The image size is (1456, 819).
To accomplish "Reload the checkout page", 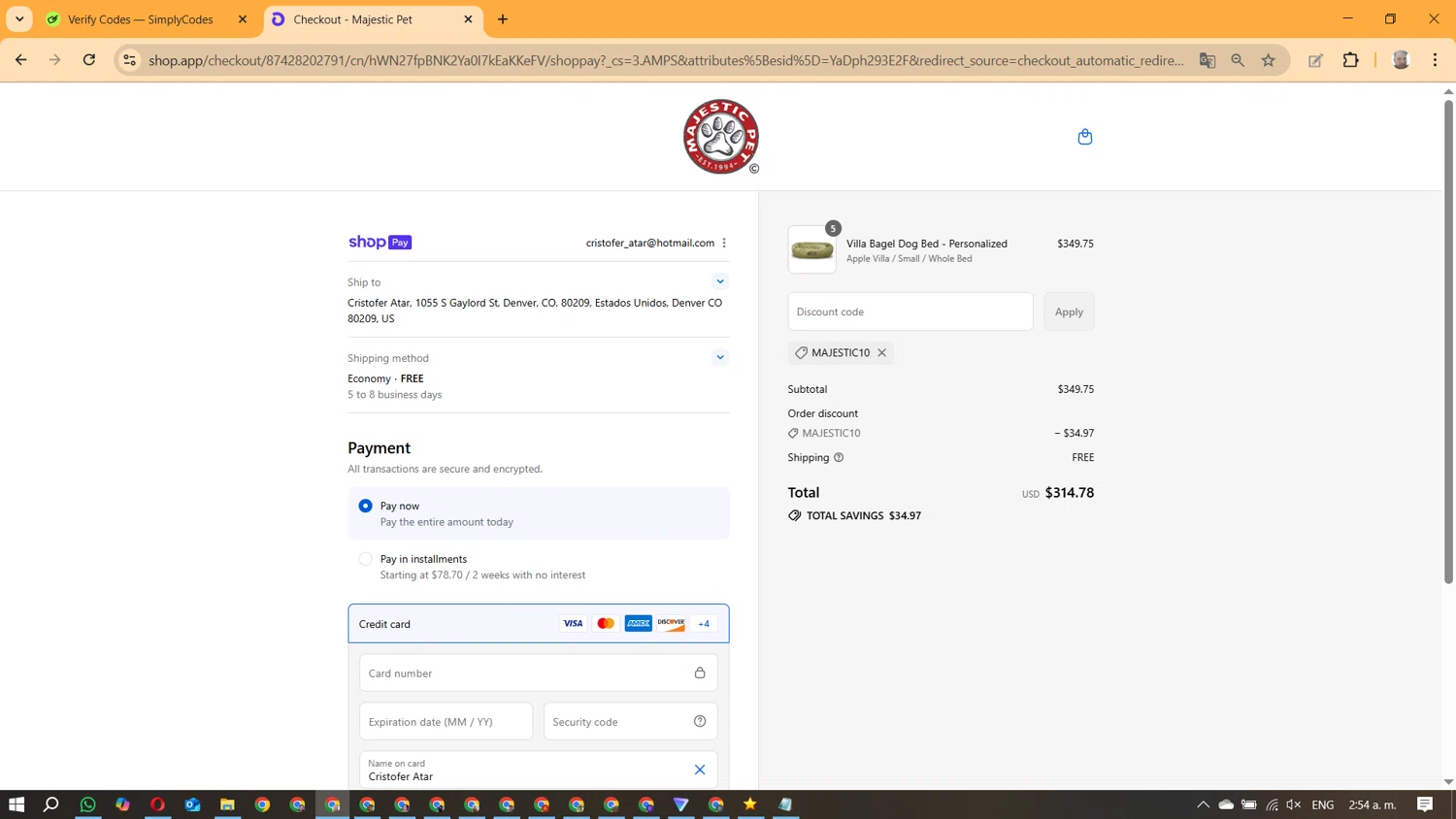I will [89, 60].
